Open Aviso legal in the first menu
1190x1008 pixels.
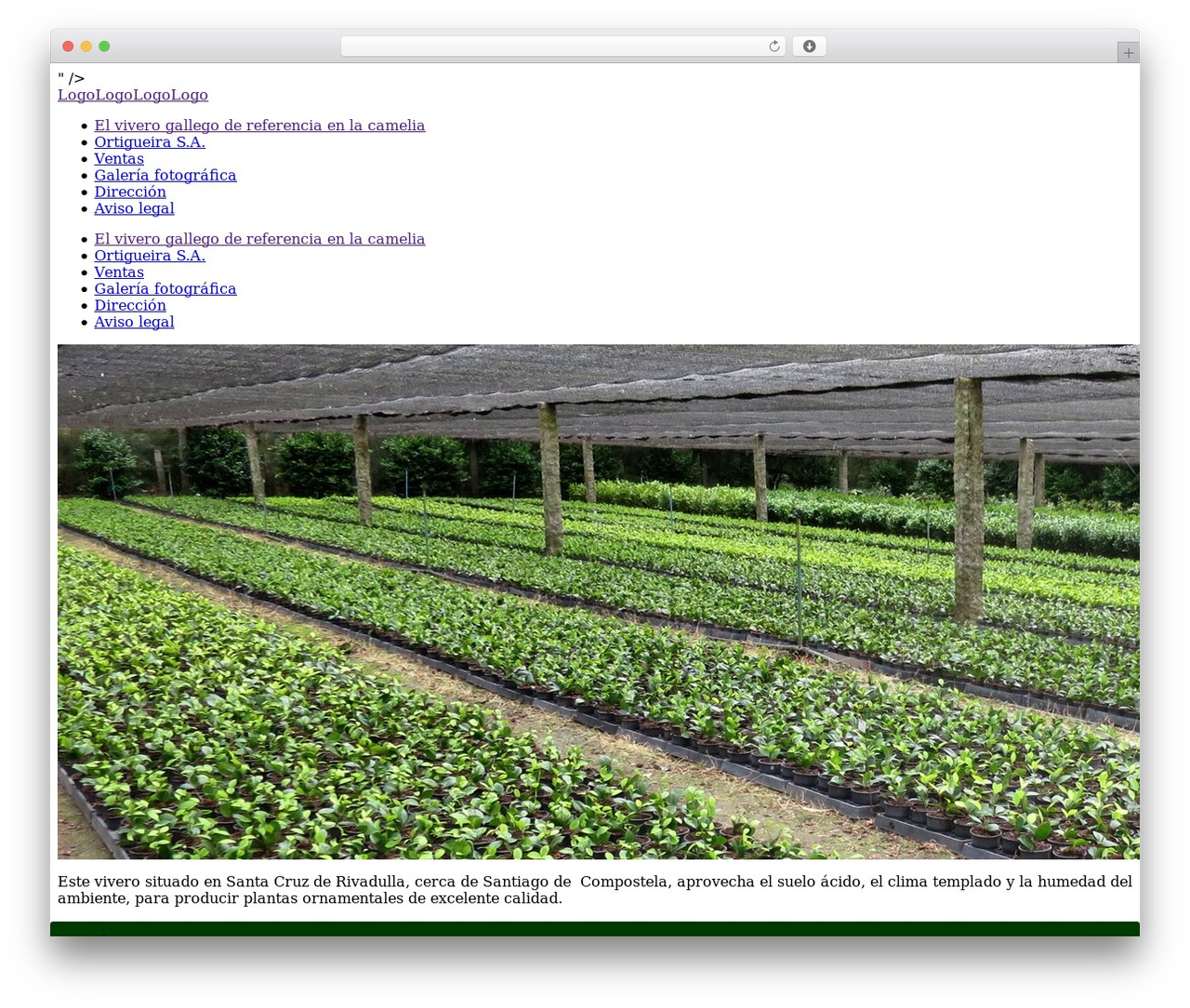pyautogui.click(x=134, y=209)
